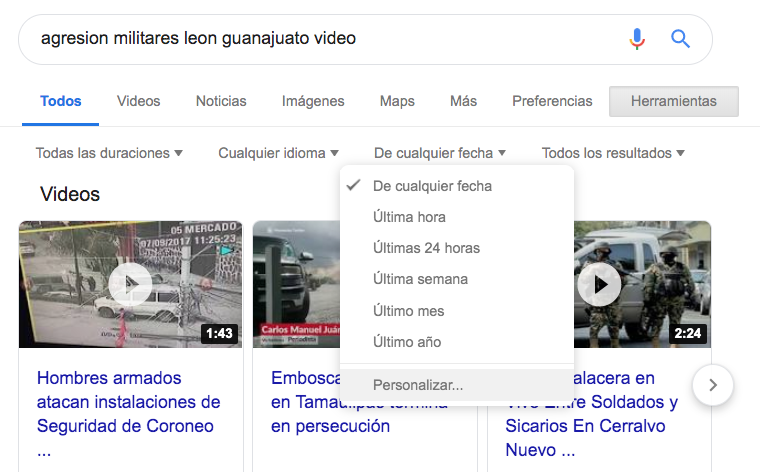760x472 pixels.
Task: Click the next arrow on video carousel
Action: 712,385
